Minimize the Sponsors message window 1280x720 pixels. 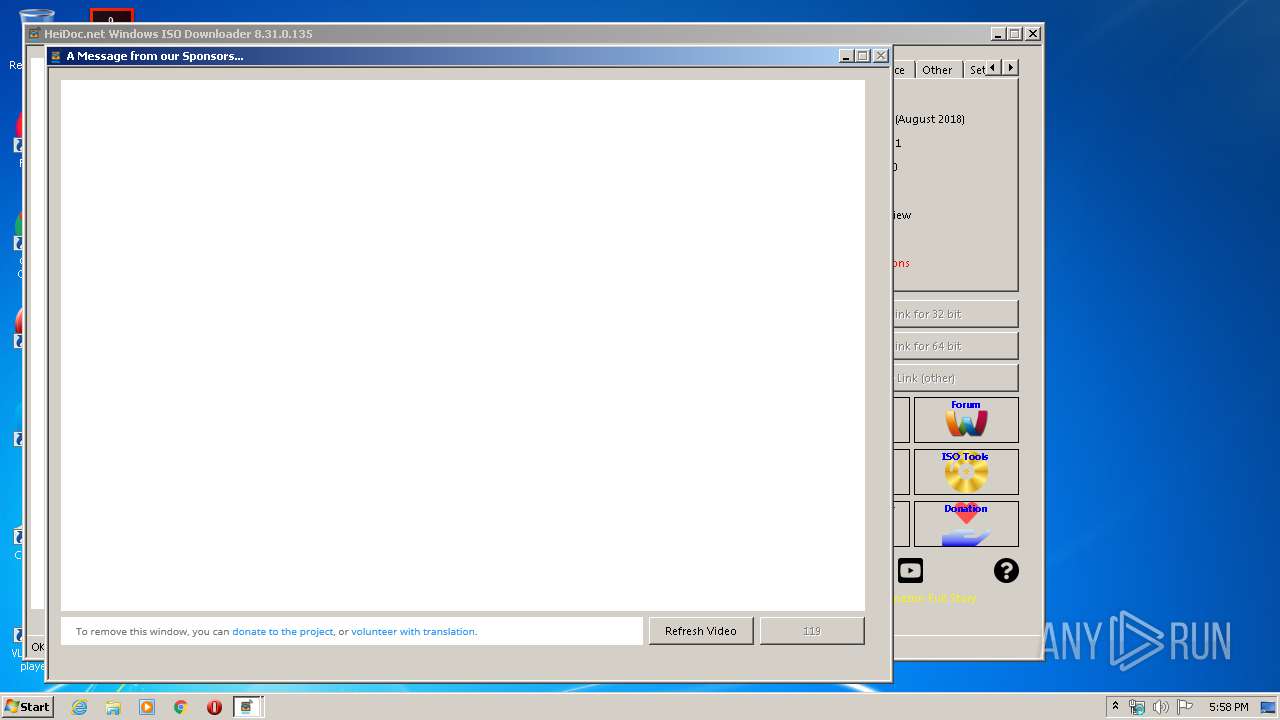[847, 56]
